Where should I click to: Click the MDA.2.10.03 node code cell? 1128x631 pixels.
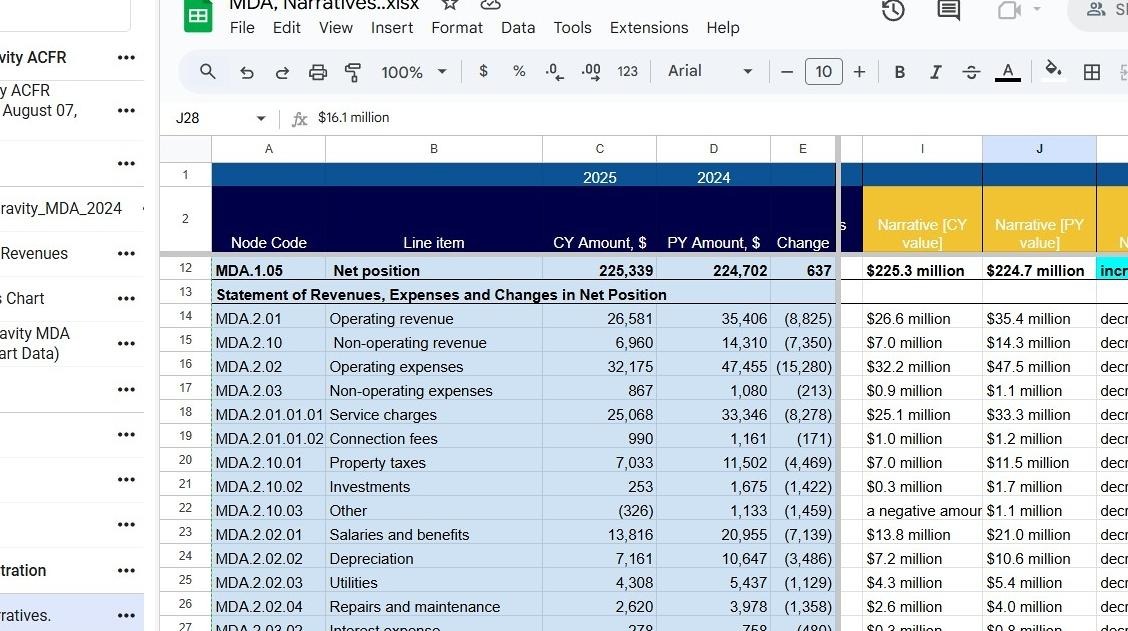268,511
